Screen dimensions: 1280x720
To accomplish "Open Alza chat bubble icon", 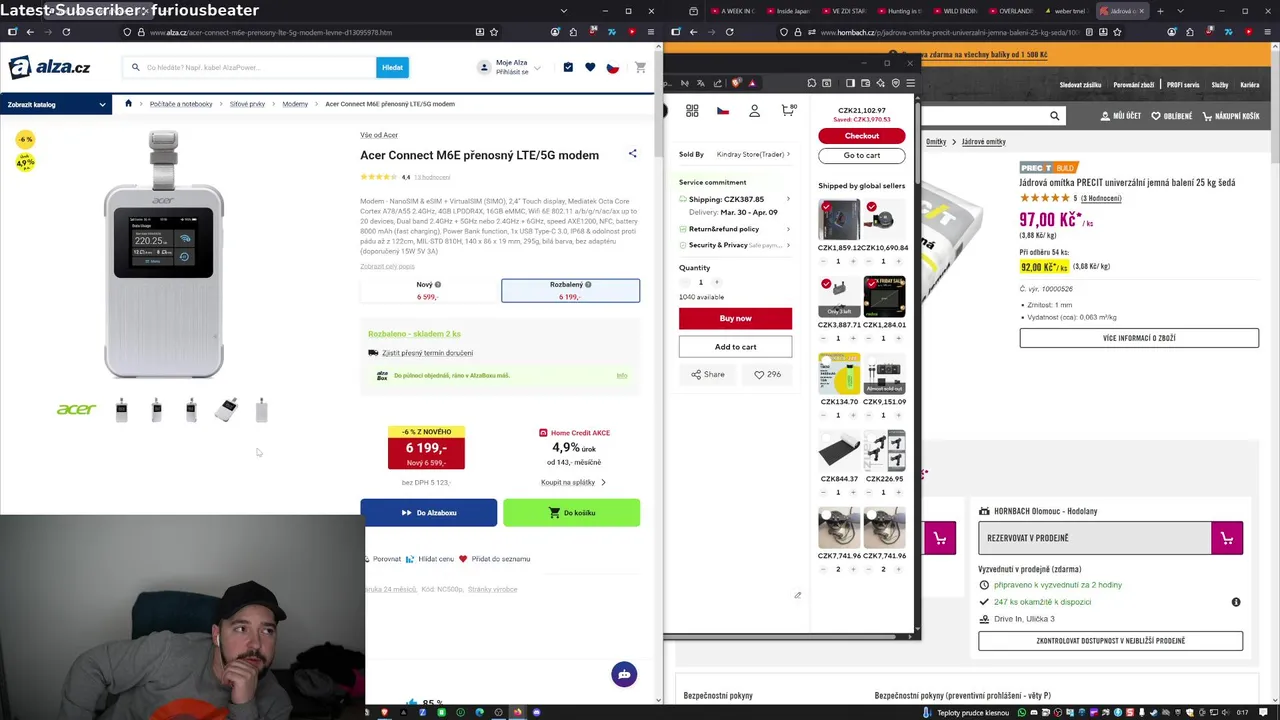I will pyautogui.click(x=624, y=674).
